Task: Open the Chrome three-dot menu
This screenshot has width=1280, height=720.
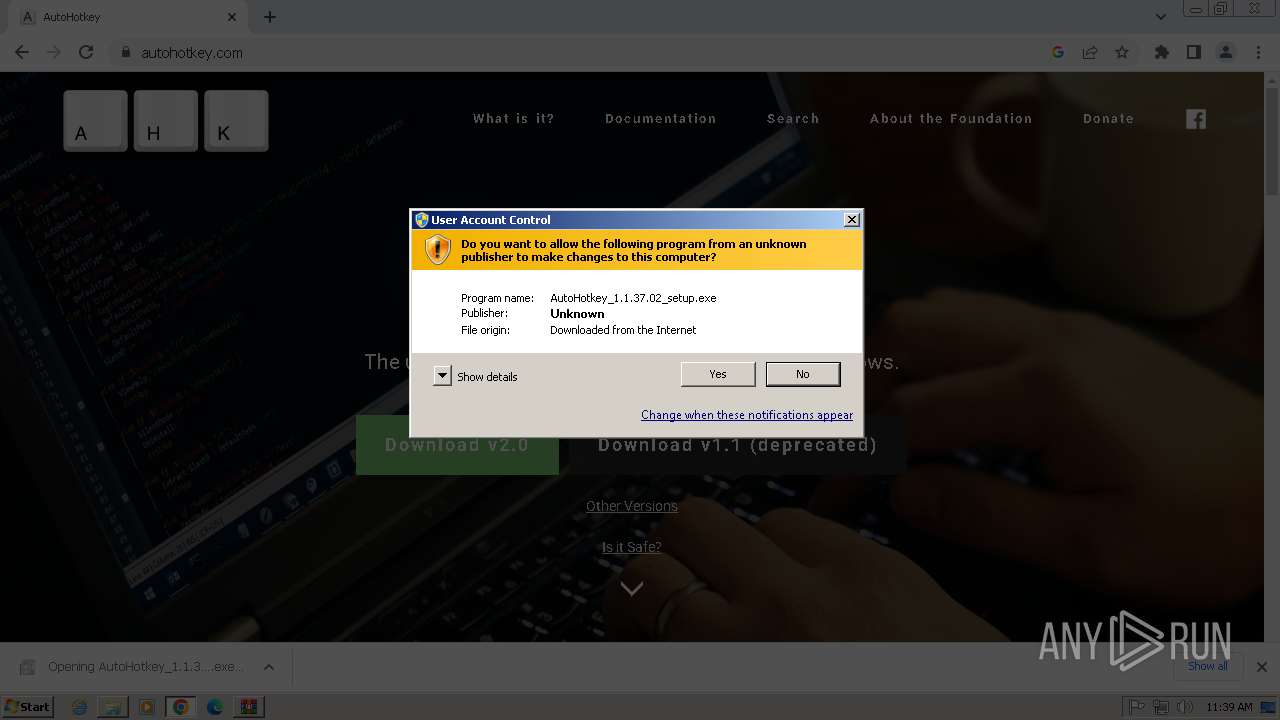Action: tap(1258, 52)
